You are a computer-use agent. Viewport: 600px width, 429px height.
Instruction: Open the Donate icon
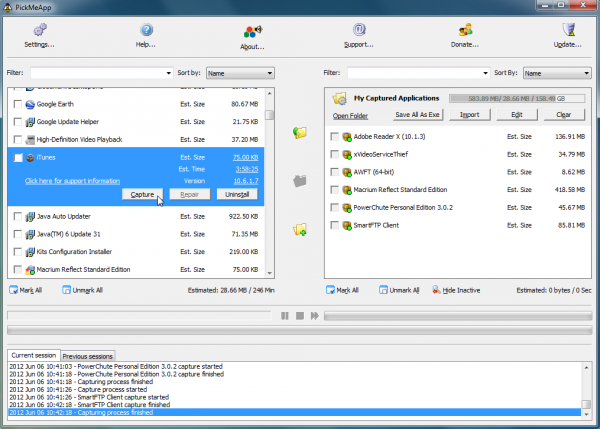point(465,29)
